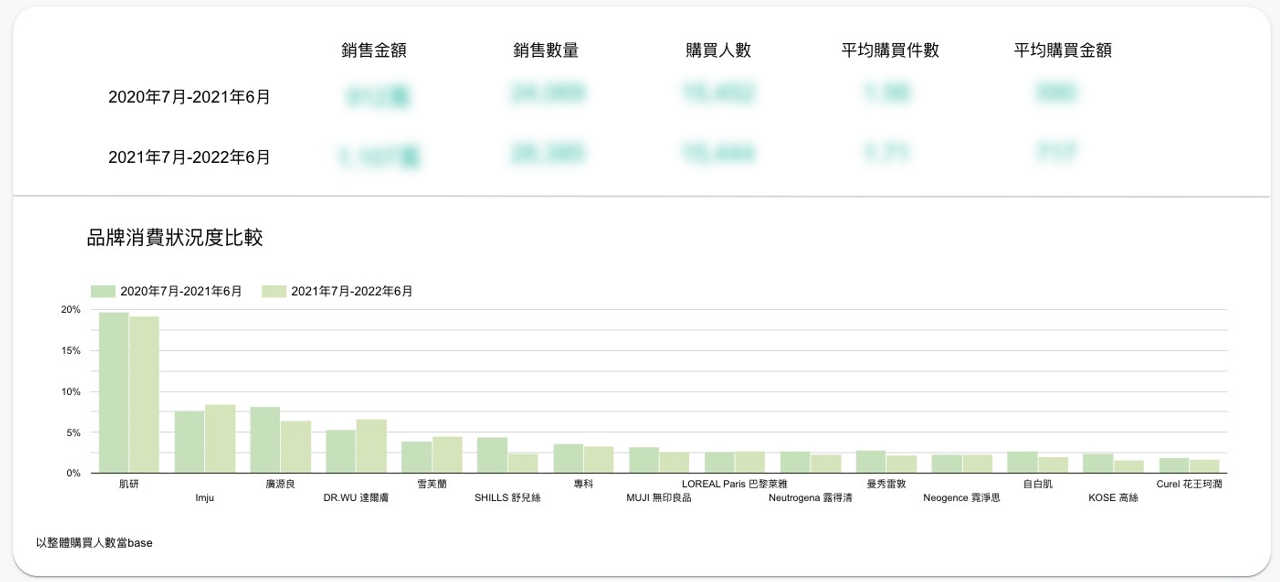This screenshot has width=1280, height=582.
Task: Click the 0% y-axis label
Action: [x=73, y=473]
